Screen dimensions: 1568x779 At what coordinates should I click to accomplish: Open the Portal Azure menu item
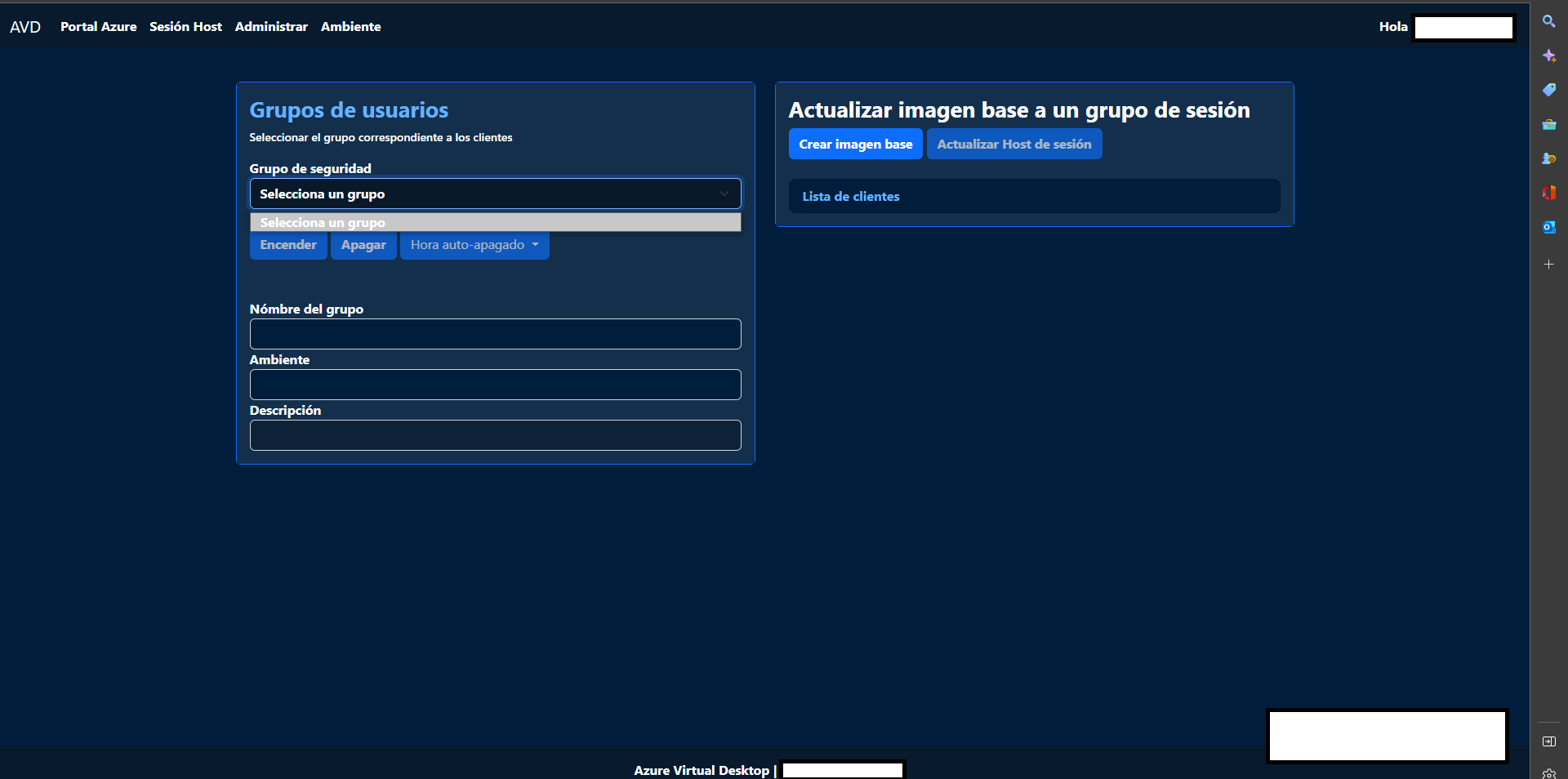tap(98, 27)
